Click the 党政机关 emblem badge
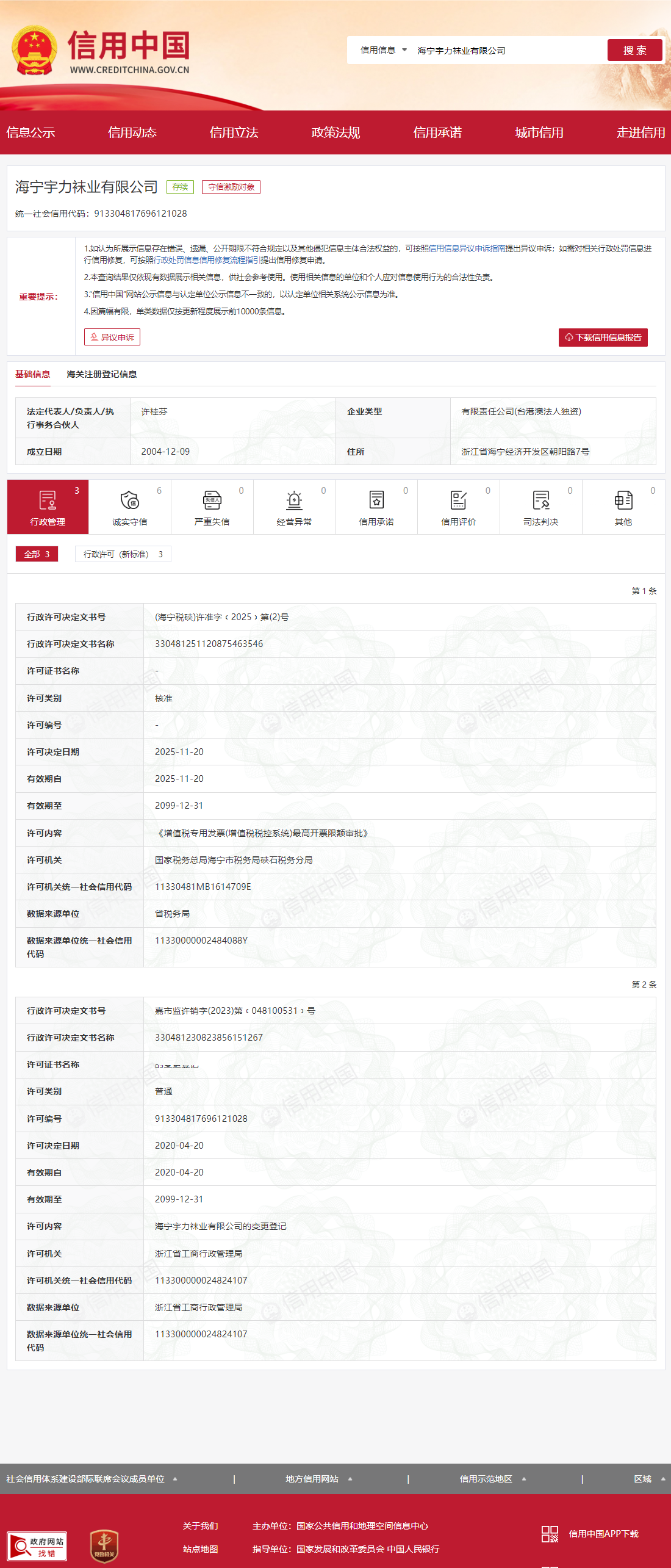671x1568 pixels. 104,1547
